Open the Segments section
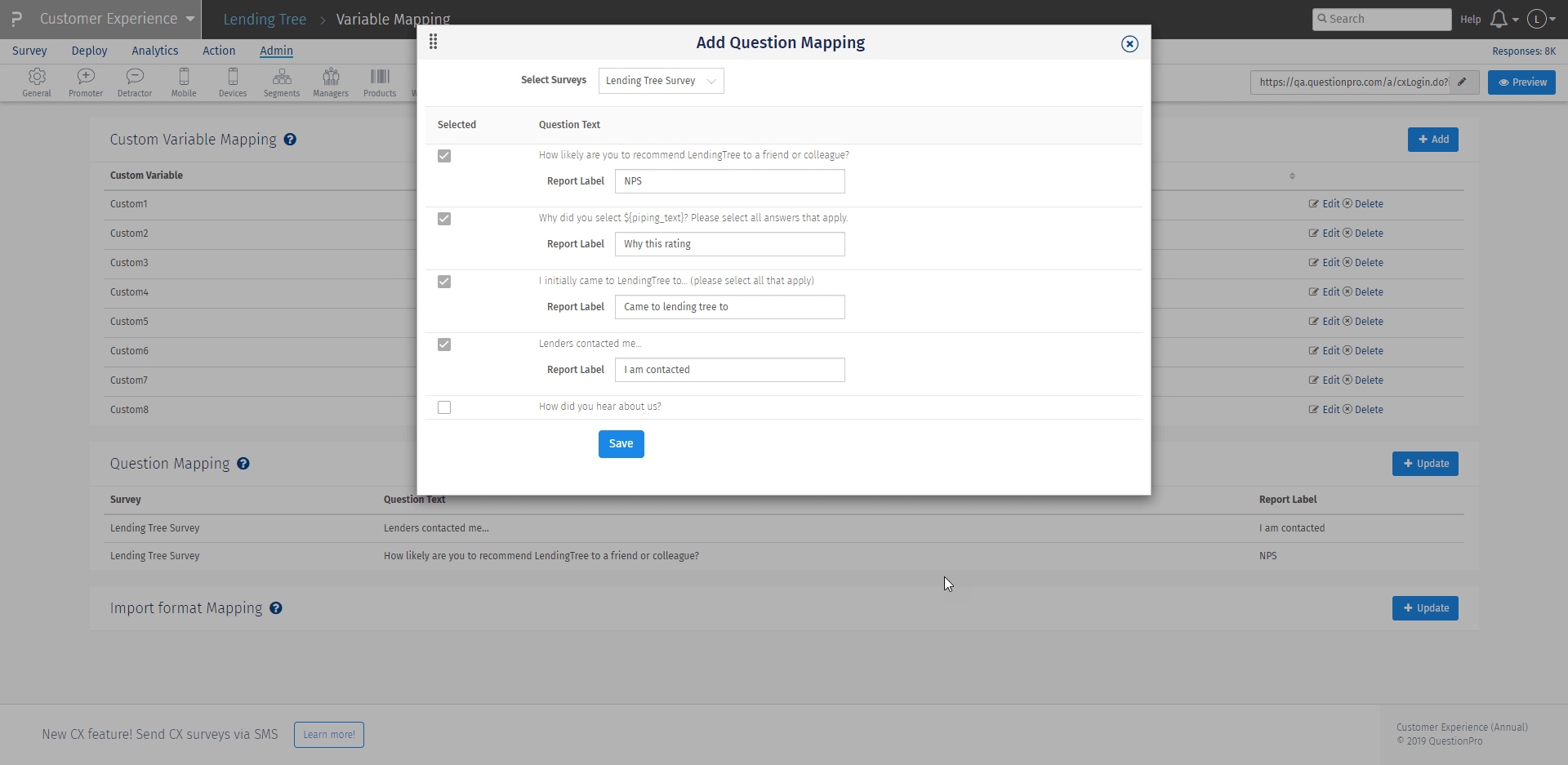 (281, 82)
